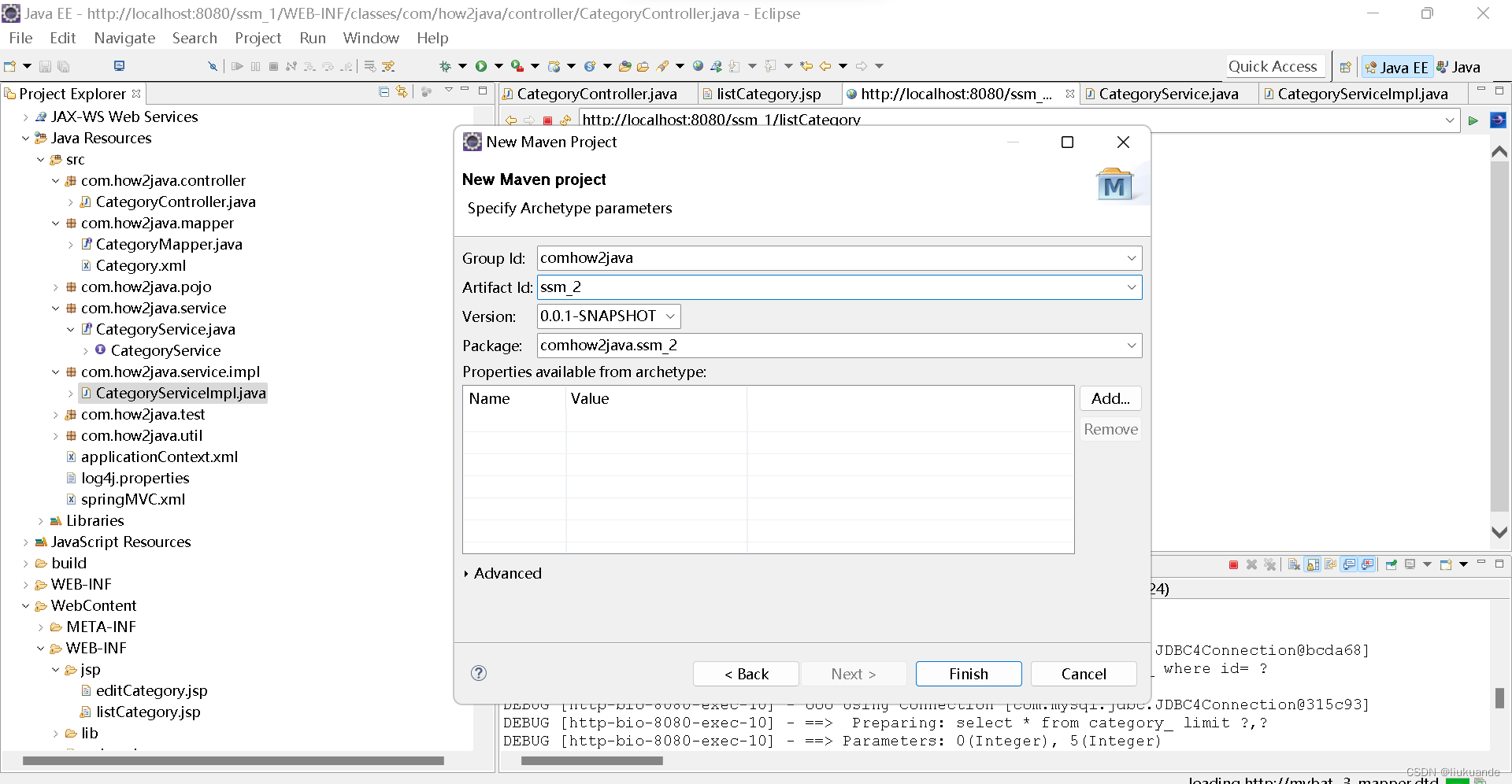
Task: Switch to CategoryServiceImpl.java editor tab
Action: point(1362,94)
